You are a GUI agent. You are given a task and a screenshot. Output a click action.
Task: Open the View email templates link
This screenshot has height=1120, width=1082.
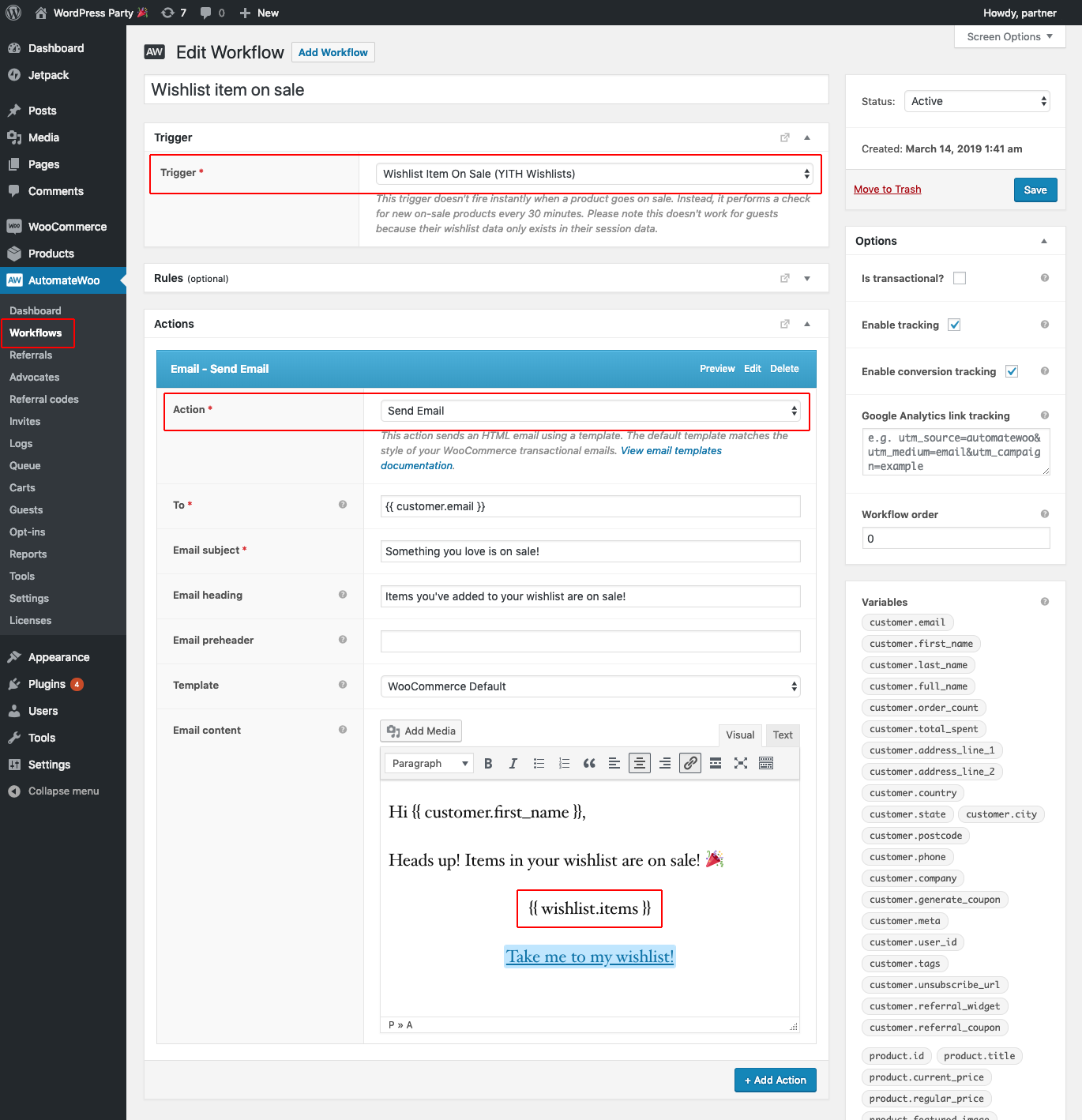671,450
